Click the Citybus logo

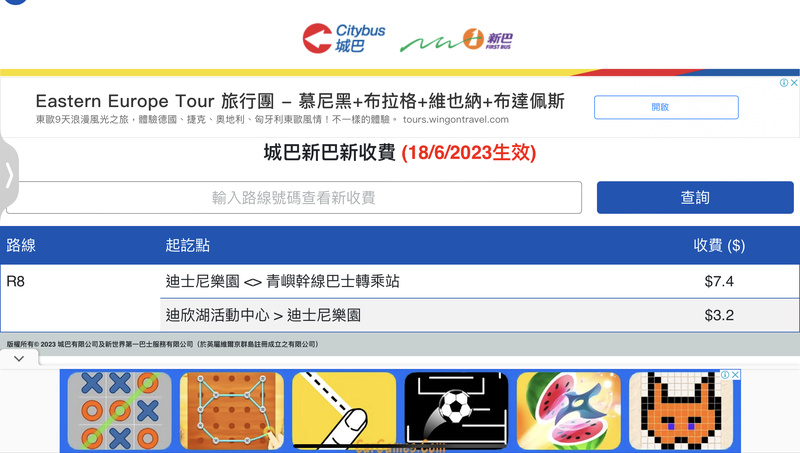(x=344, y=38)
